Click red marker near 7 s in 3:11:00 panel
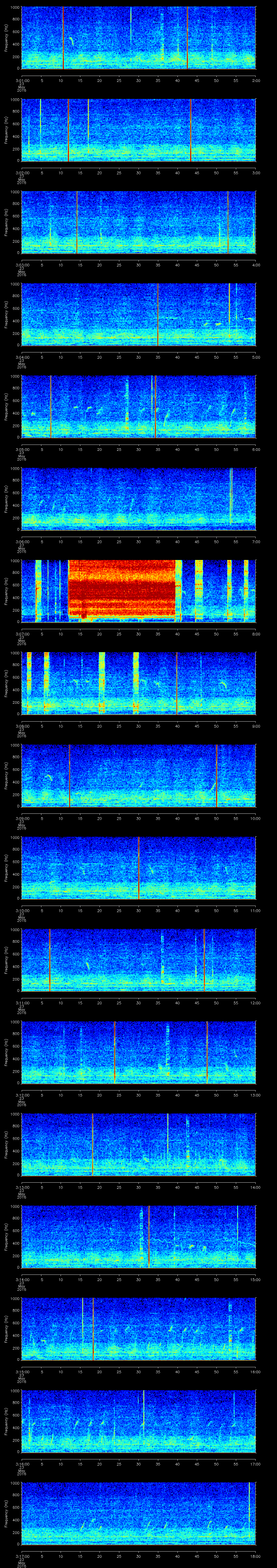The height and width of the screenshot is (1568, 277). (50, 960)
